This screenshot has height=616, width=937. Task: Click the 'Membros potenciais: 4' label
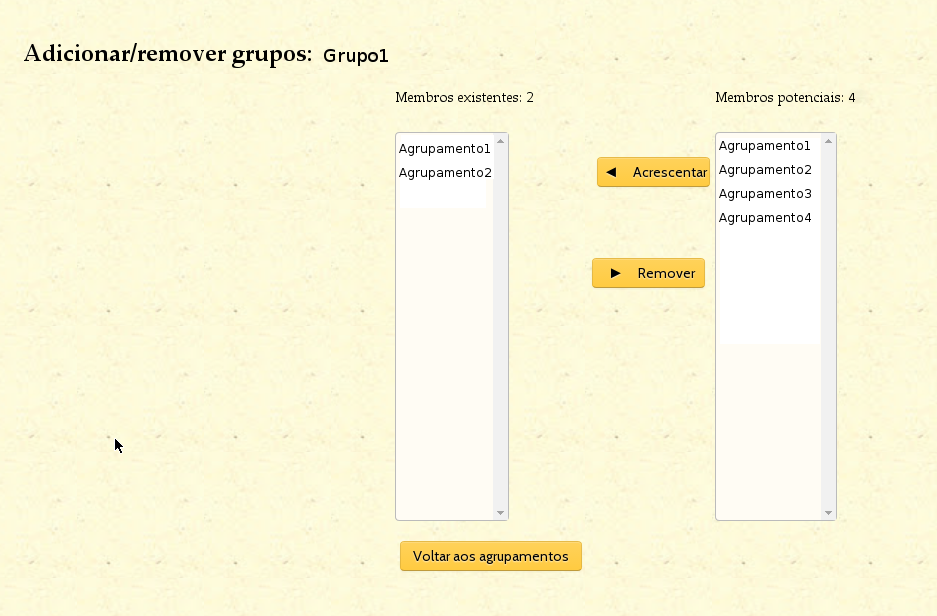pyautogui.click(x=785, y=97)
